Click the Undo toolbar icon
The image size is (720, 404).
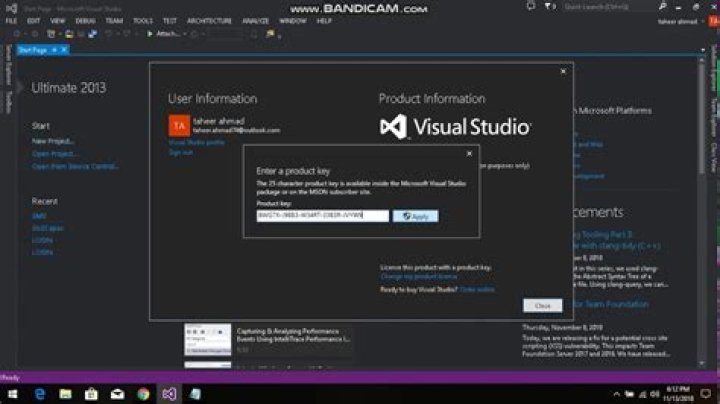pyautogui.click(x=108, y=34)
